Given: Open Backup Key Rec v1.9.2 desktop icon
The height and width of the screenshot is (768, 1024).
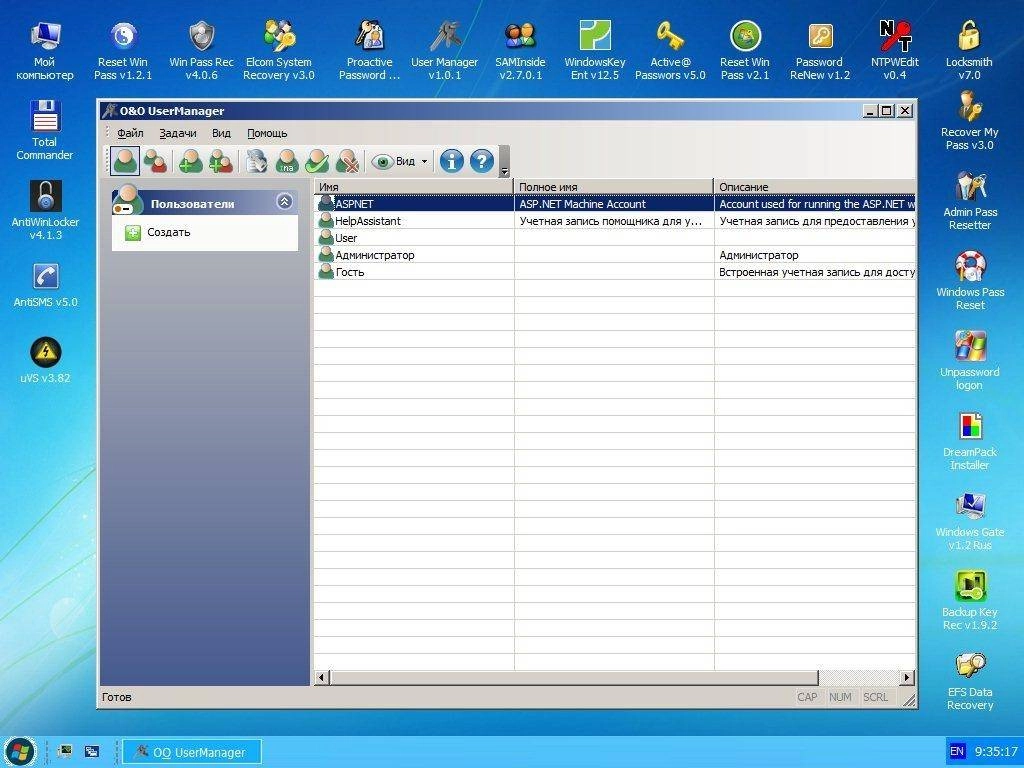Looking at the screenshot, I should pos(970,601).
